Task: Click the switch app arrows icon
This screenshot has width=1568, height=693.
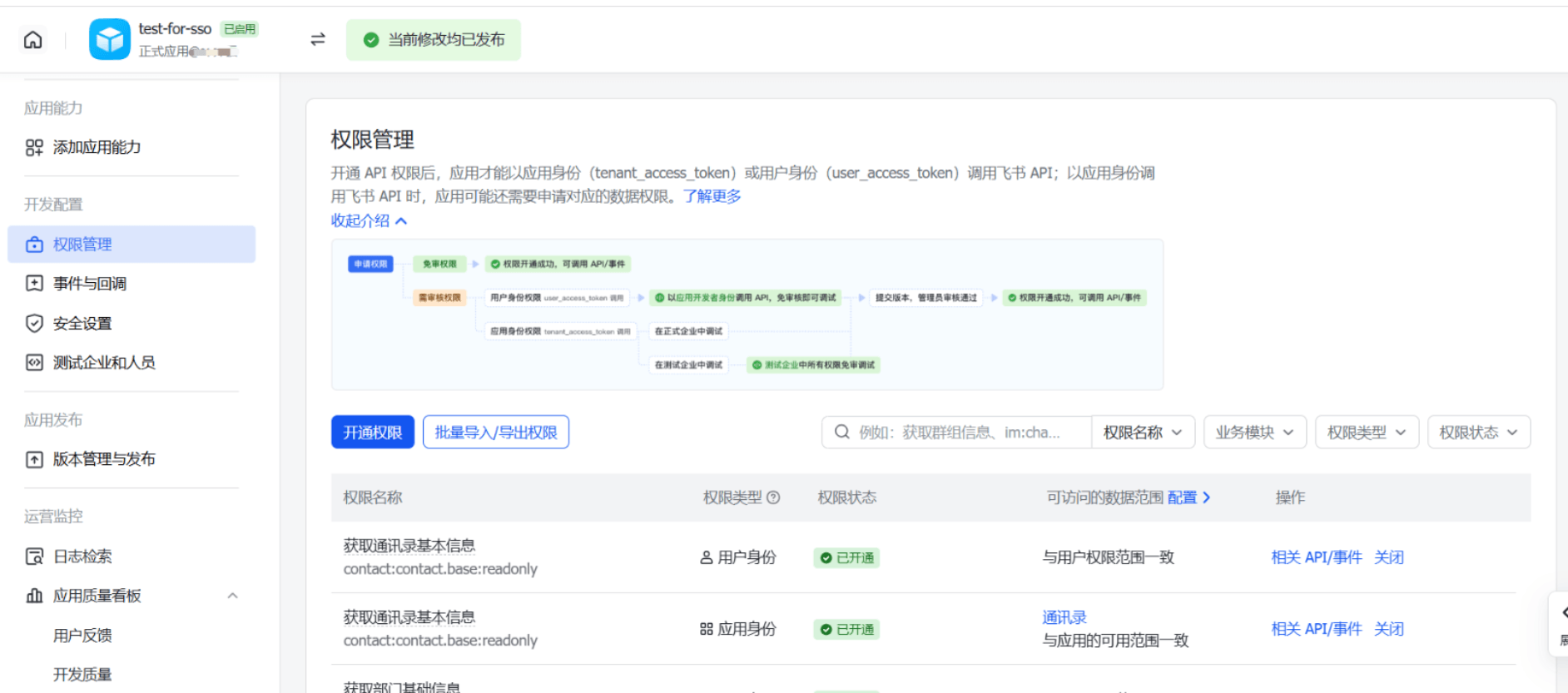Action: tap(318, 39)
